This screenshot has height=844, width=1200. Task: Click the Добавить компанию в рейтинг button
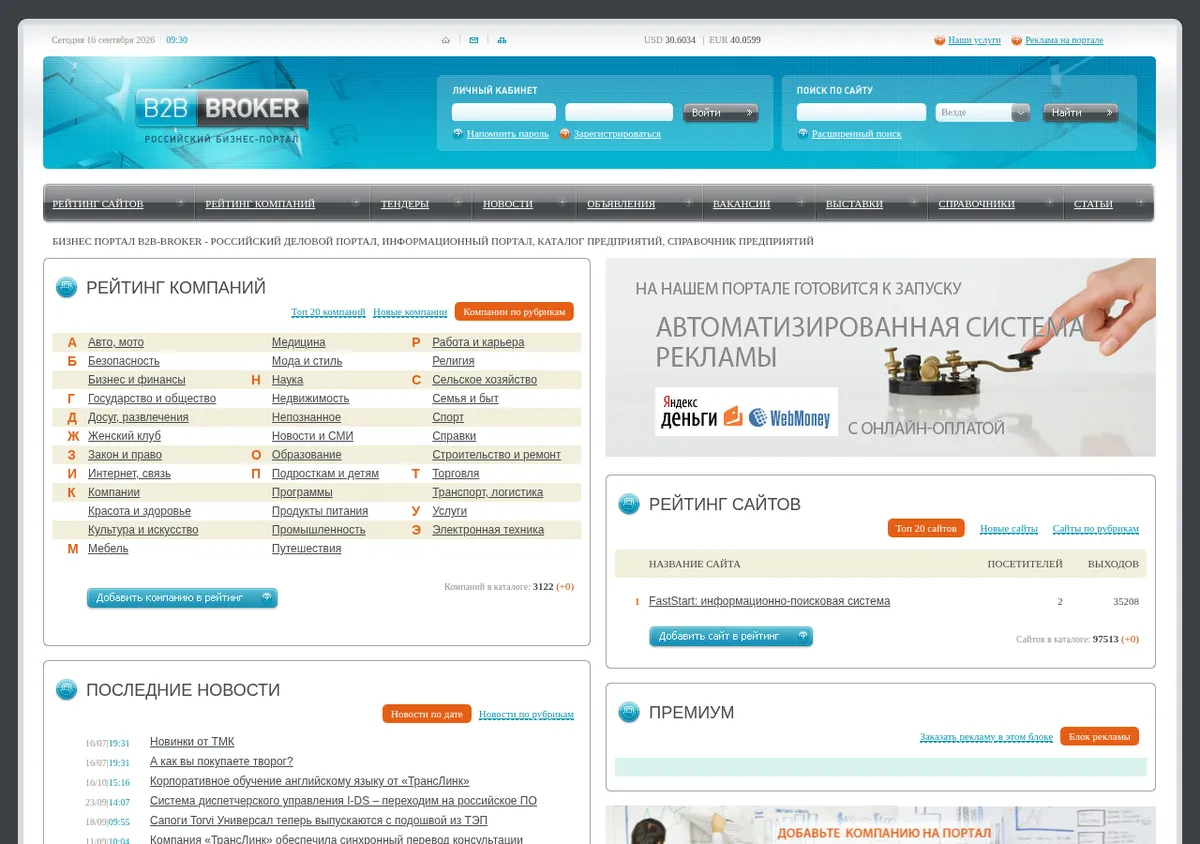[182, 598]
